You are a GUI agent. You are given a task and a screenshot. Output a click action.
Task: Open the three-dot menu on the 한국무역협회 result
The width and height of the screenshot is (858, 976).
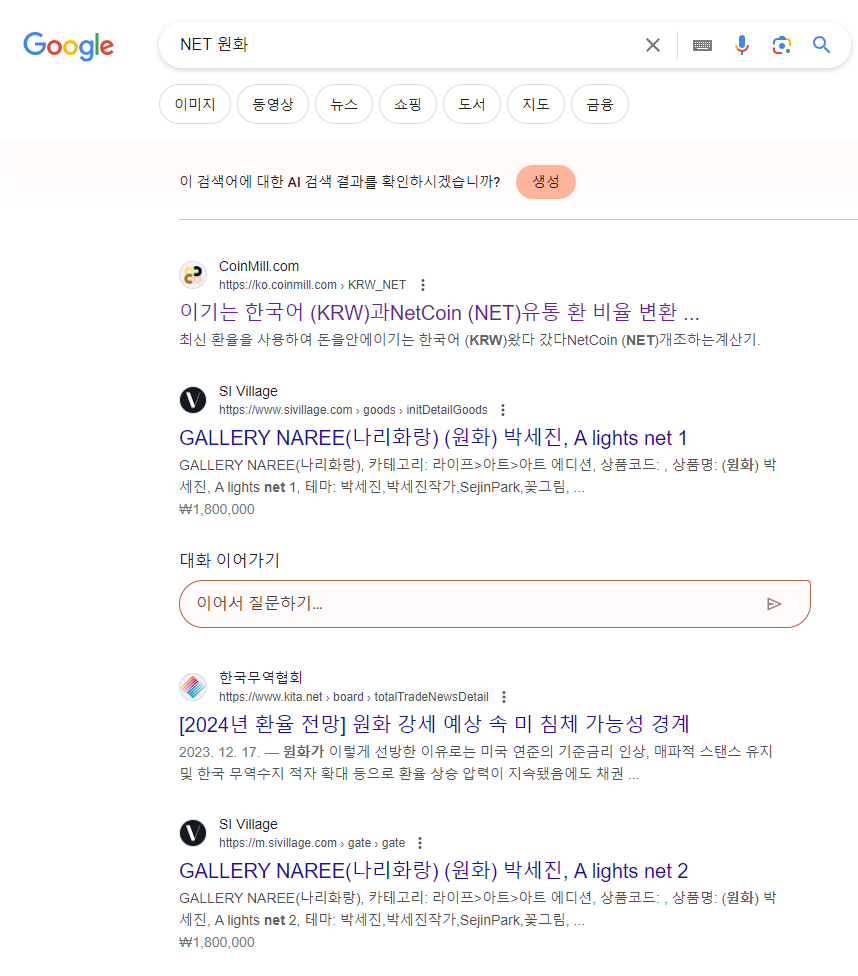[x=504, y=696]
